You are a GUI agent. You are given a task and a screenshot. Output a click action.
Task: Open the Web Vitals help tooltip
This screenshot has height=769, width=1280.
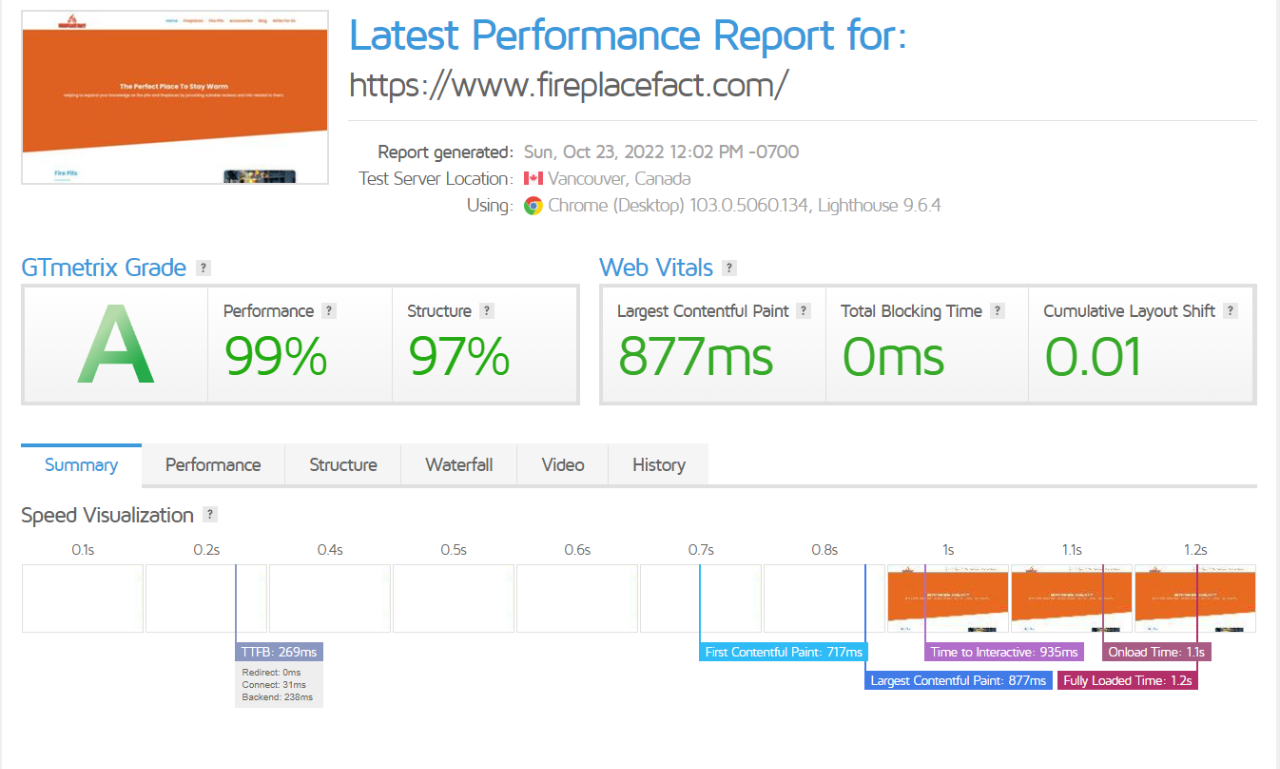click(x=729, y=267)
